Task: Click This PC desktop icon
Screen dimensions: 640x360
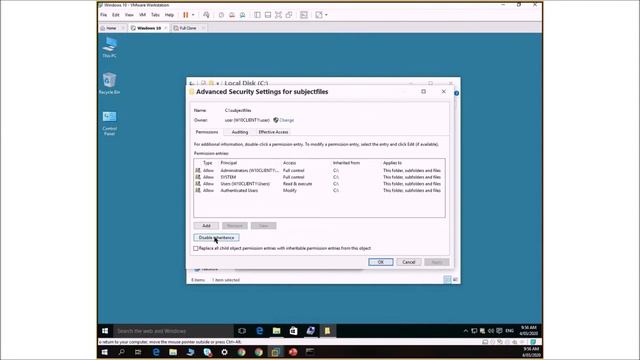Action: click(109, 47)
